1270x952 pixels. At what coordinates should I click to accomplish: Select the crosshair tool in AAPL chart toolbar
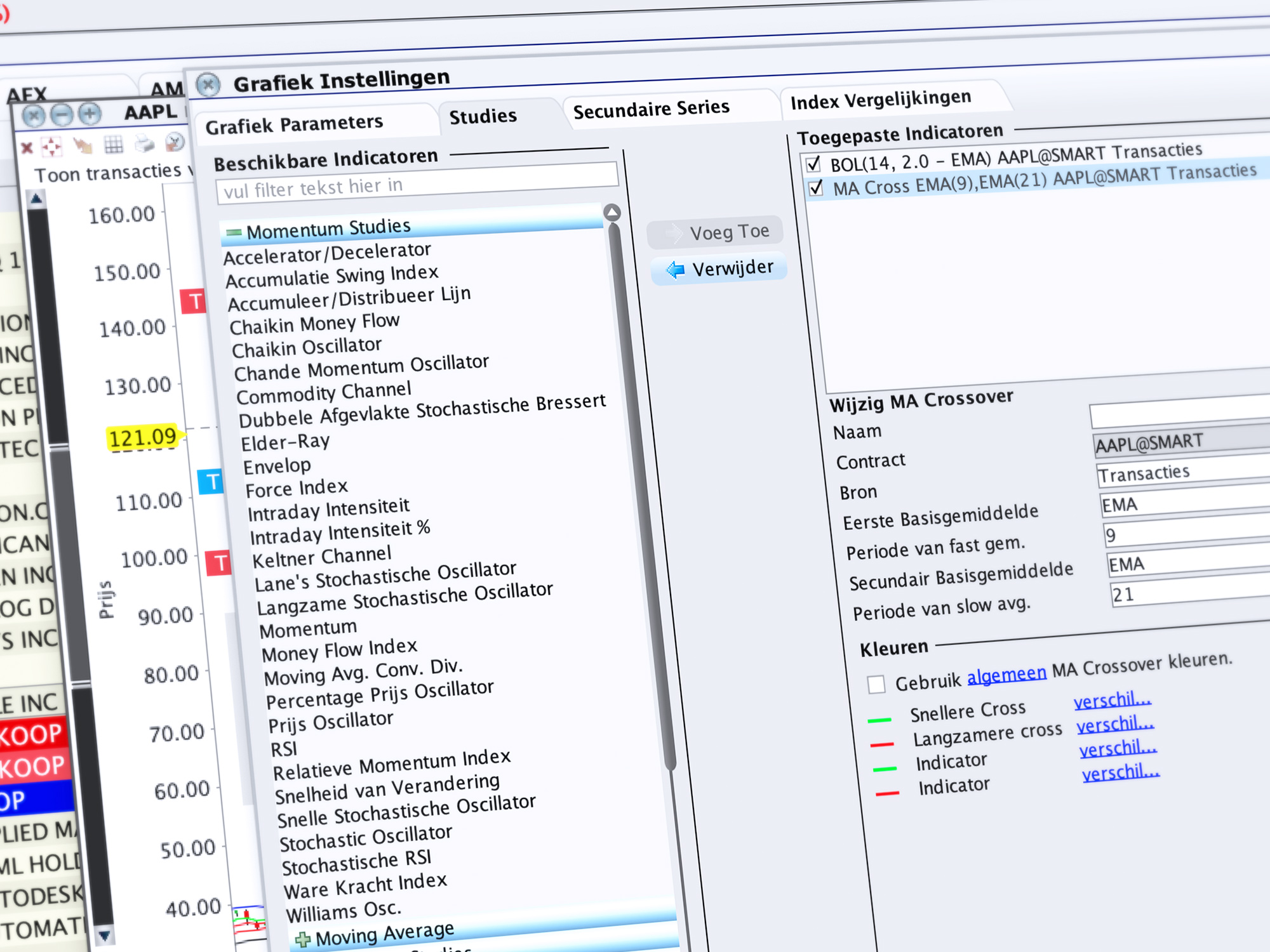point(51,147)
